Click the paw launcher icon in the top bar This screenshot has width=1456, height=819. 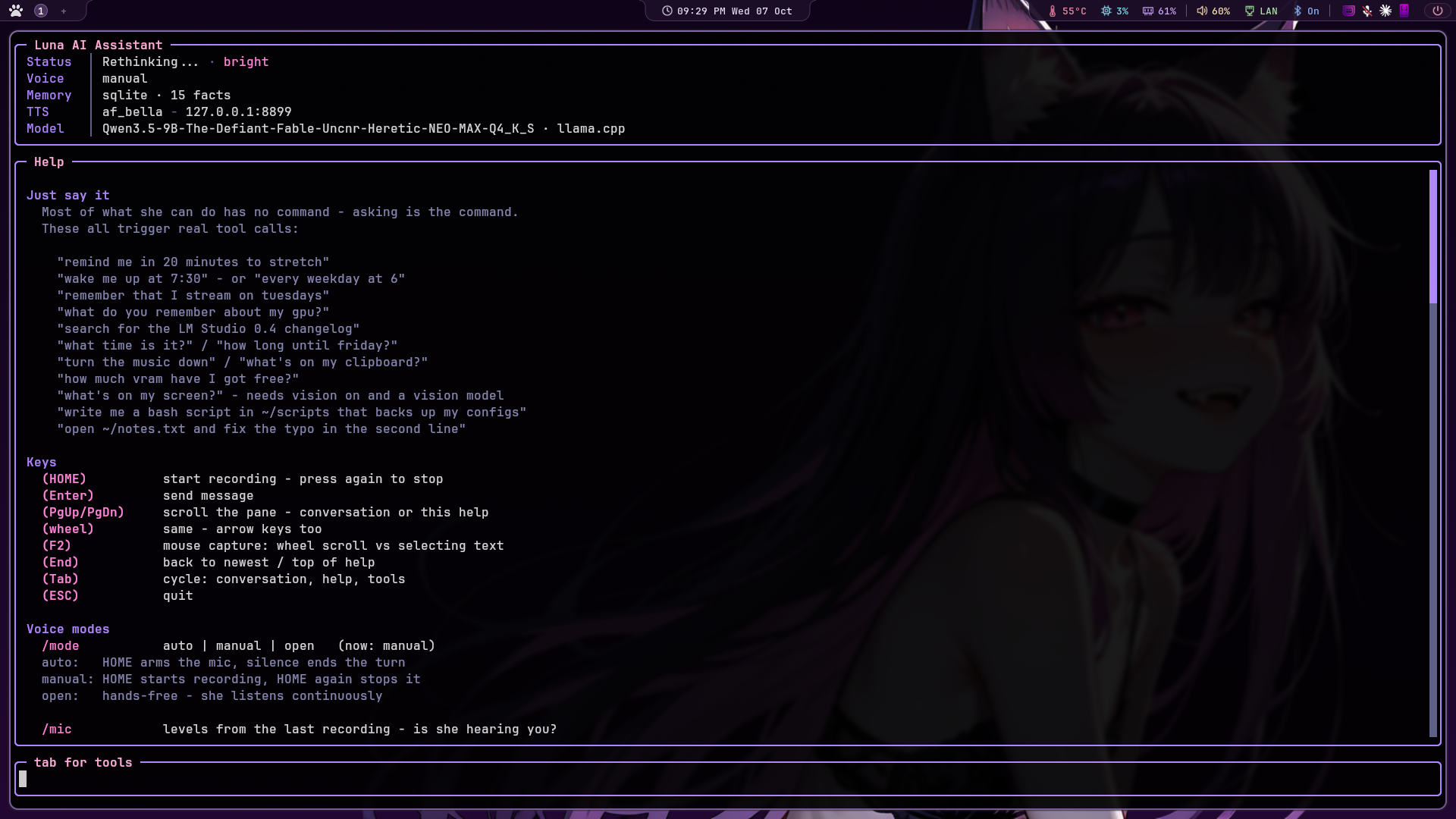click(x=16, y=11)
